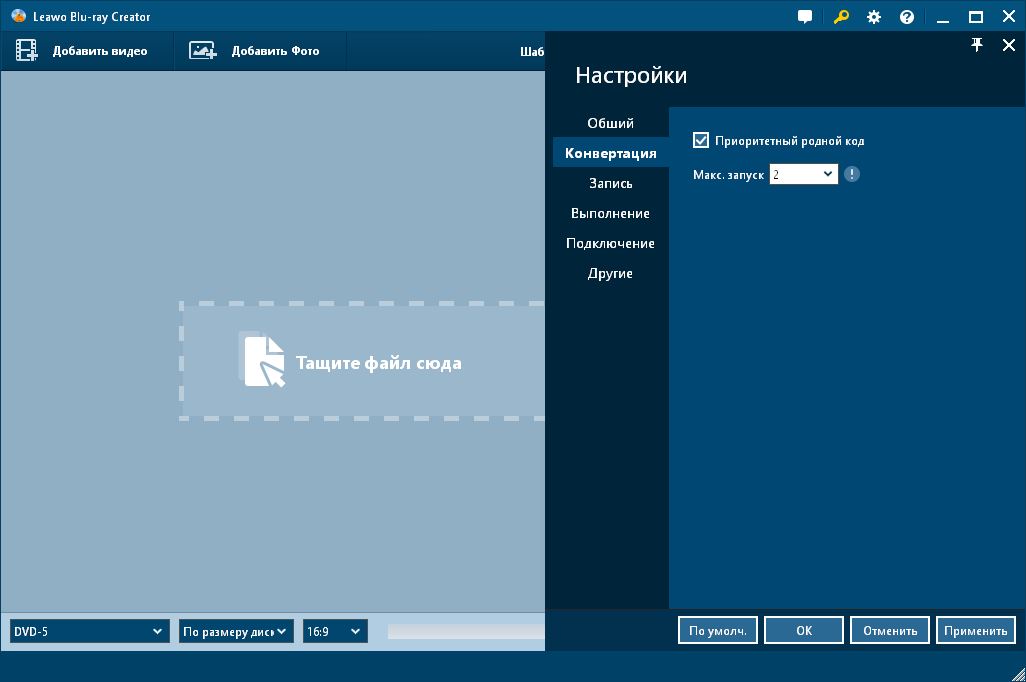Screen dimensions: 1026x682
Task: Click the Применить button
Action: point(976,630)
